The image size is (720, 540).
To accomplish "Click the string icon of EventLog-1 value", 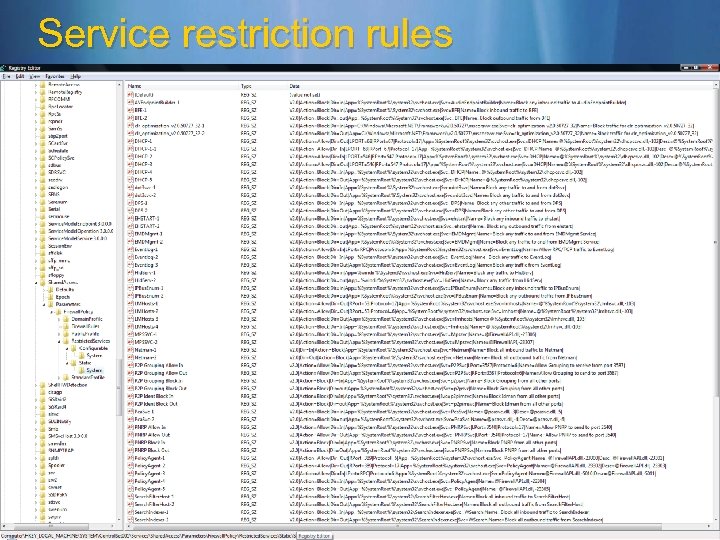I will [x=130, y=249].
